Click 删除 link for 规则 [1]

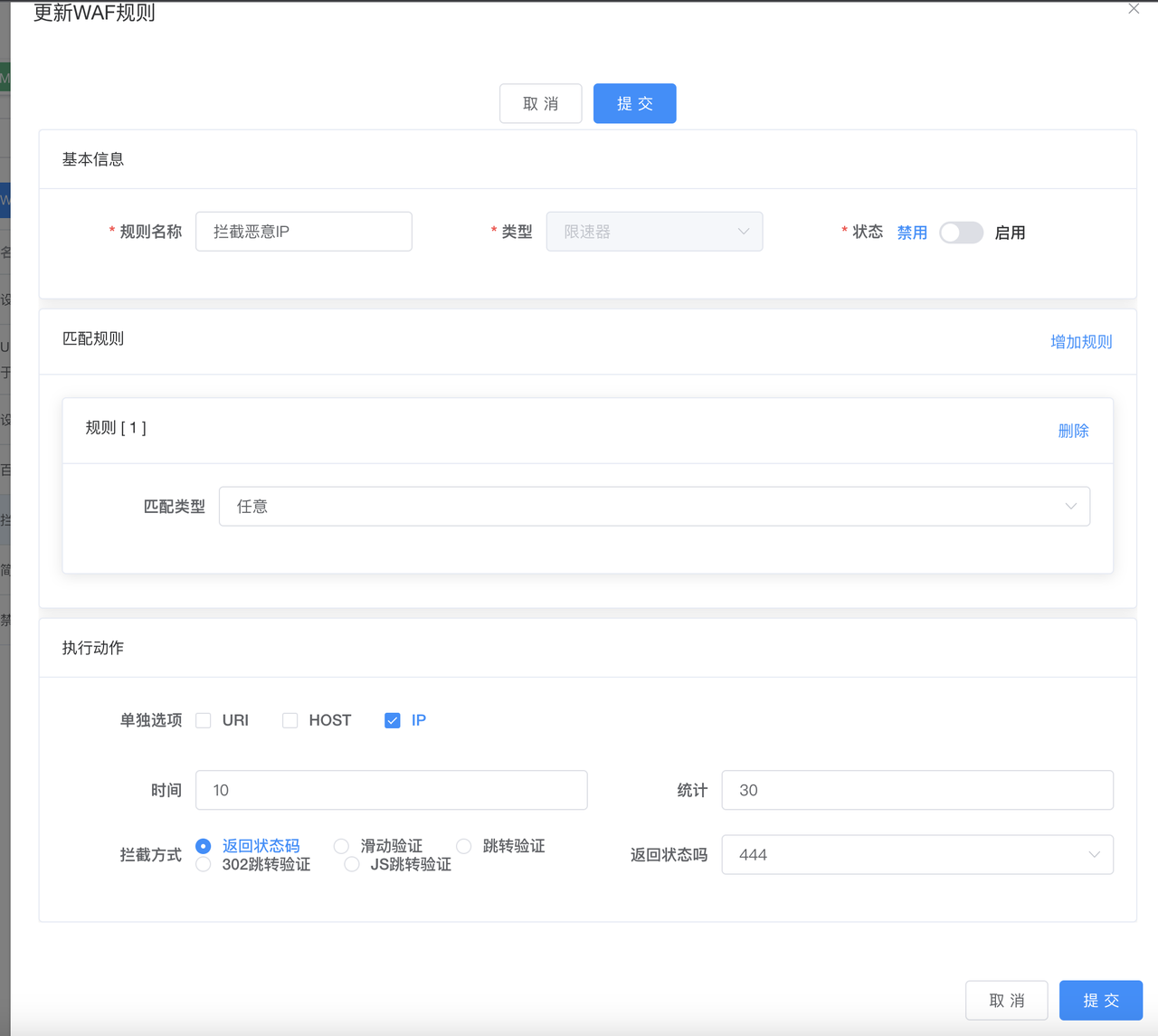click(1073, 431)
